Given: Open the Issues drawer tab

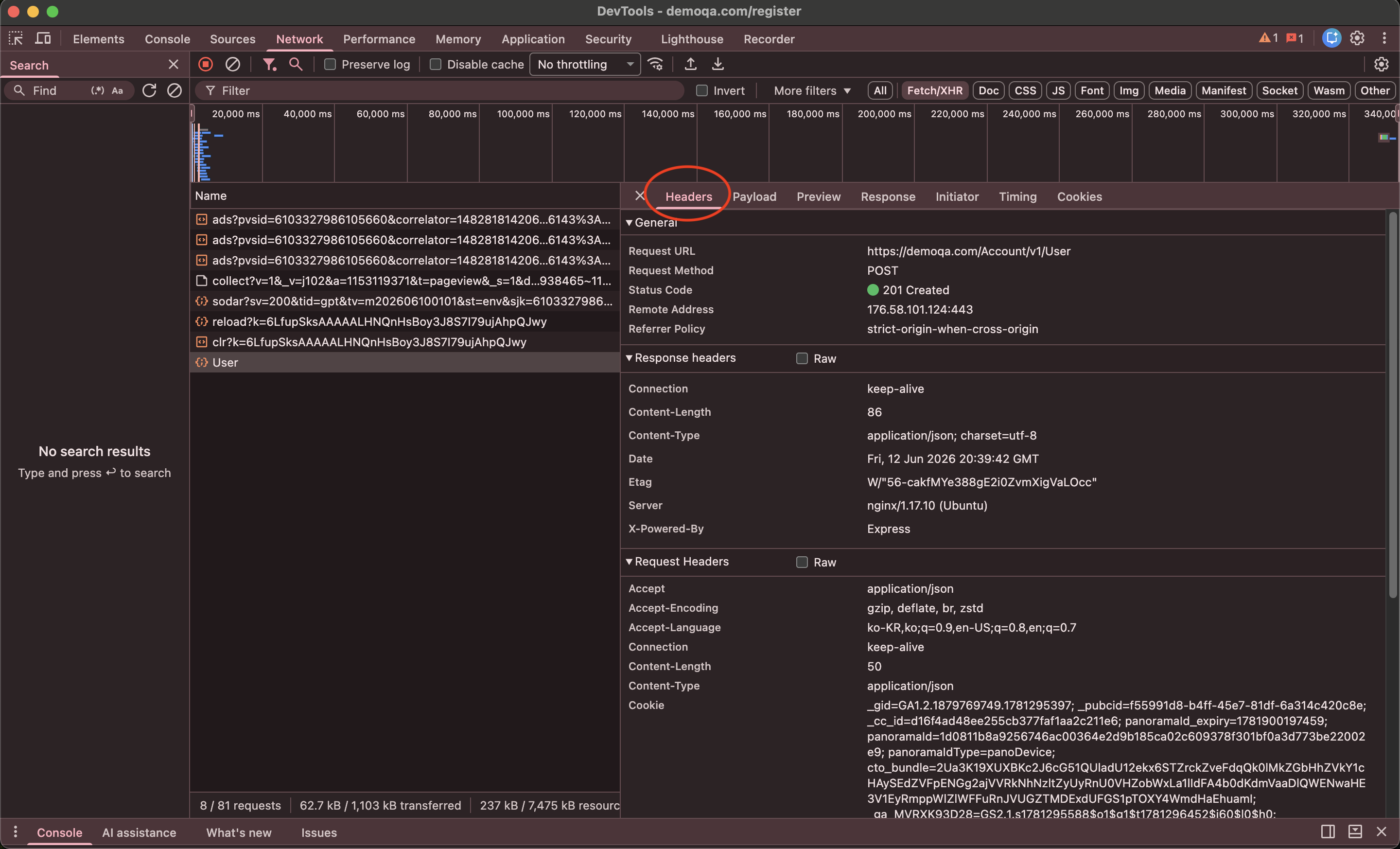Looking at the screenshot, I should coord(319,832).
